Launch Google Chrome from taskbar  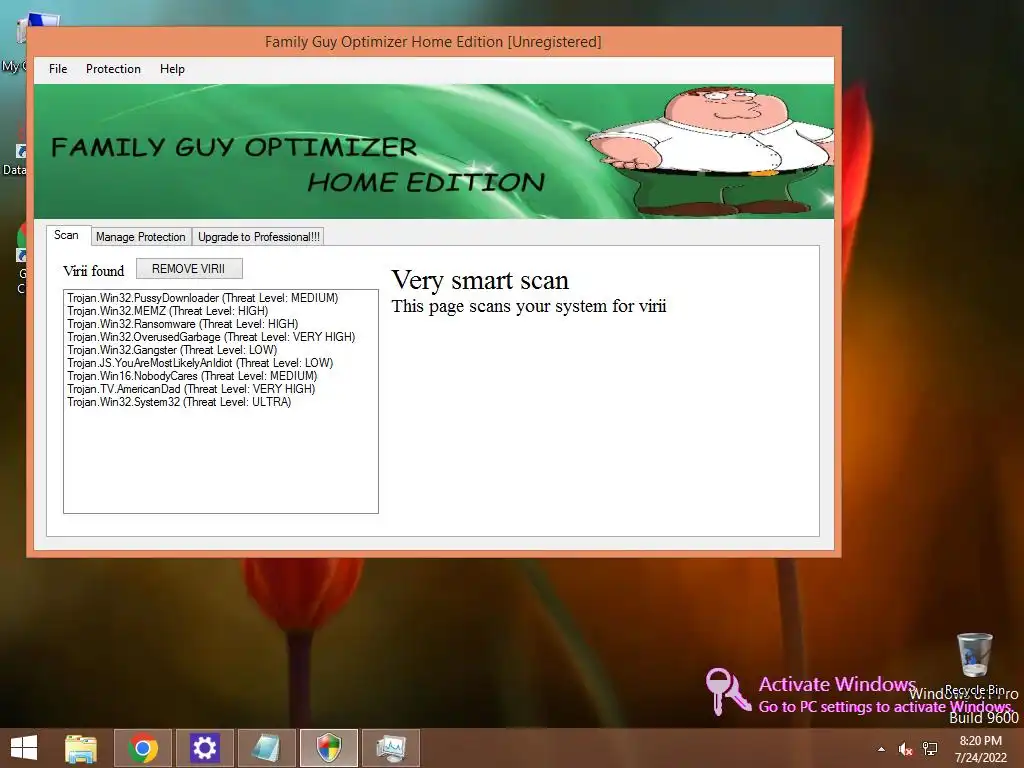[143, 748]
